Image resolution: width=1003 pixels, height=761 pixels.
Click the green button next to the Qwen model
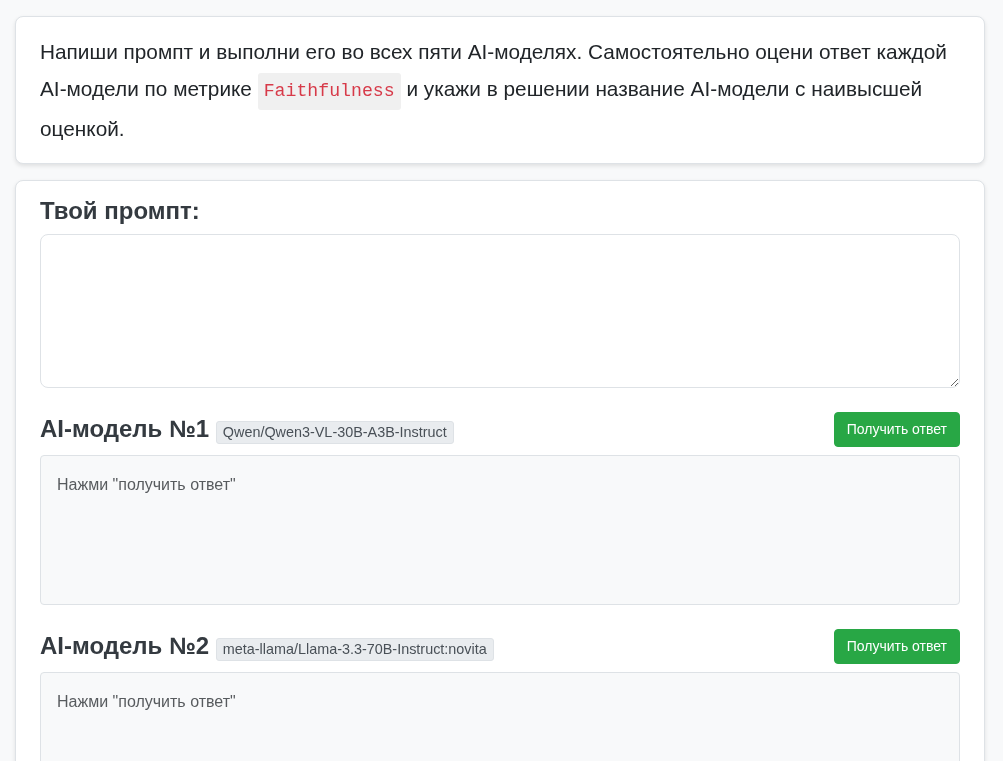click(896, 429)
